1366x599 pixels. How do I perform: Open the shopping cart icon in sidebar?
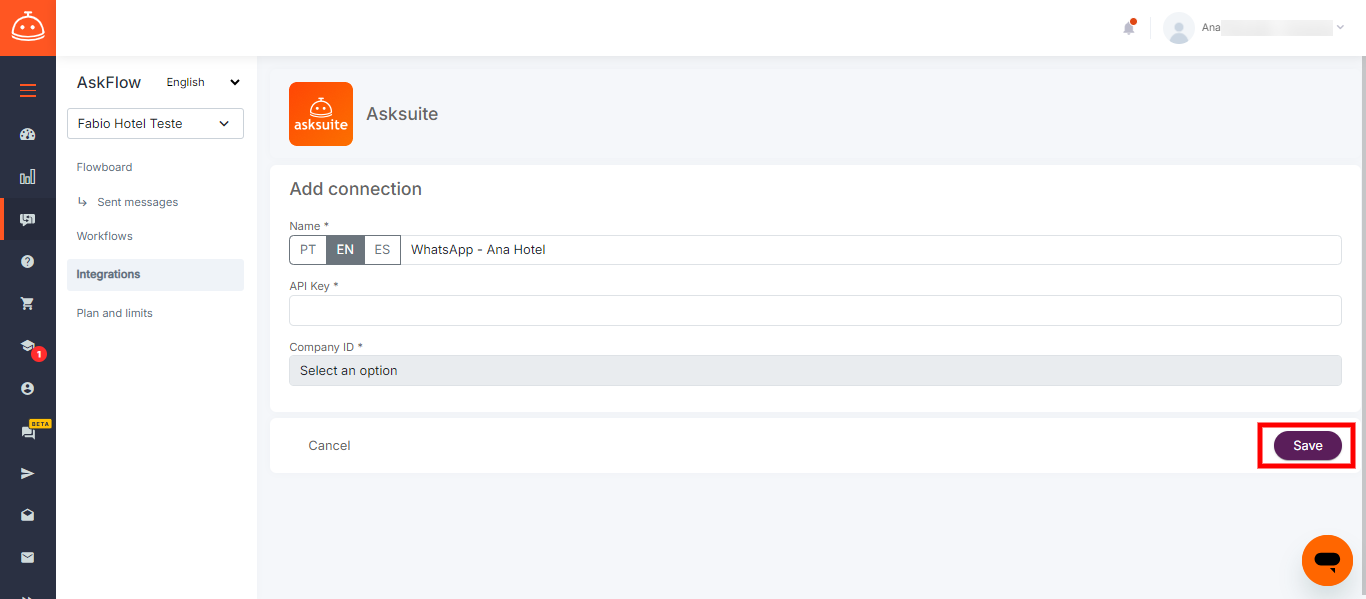(x=28, y=303)
